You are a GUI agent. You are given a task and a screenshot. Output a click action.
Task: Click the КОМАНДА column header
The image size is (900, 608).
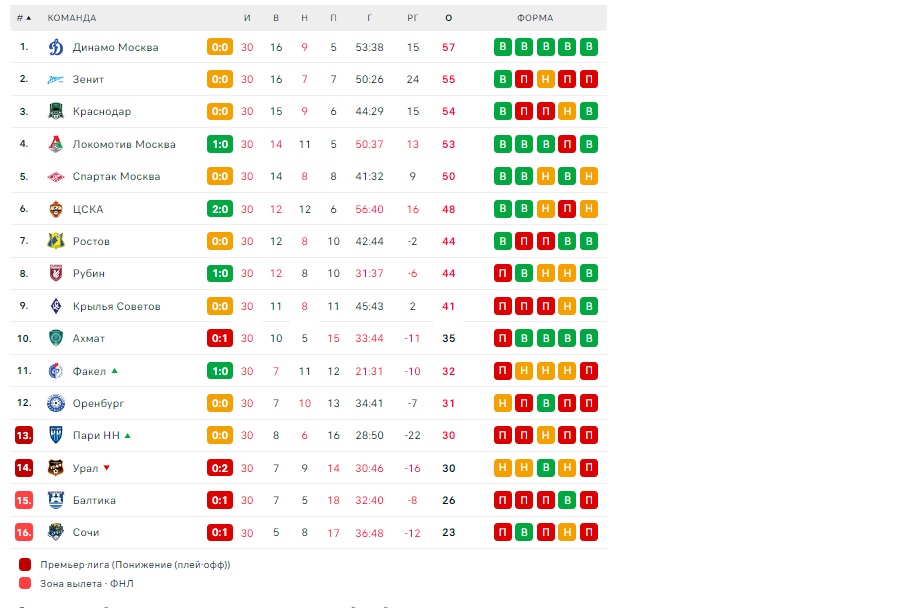[x=72, y=18]
